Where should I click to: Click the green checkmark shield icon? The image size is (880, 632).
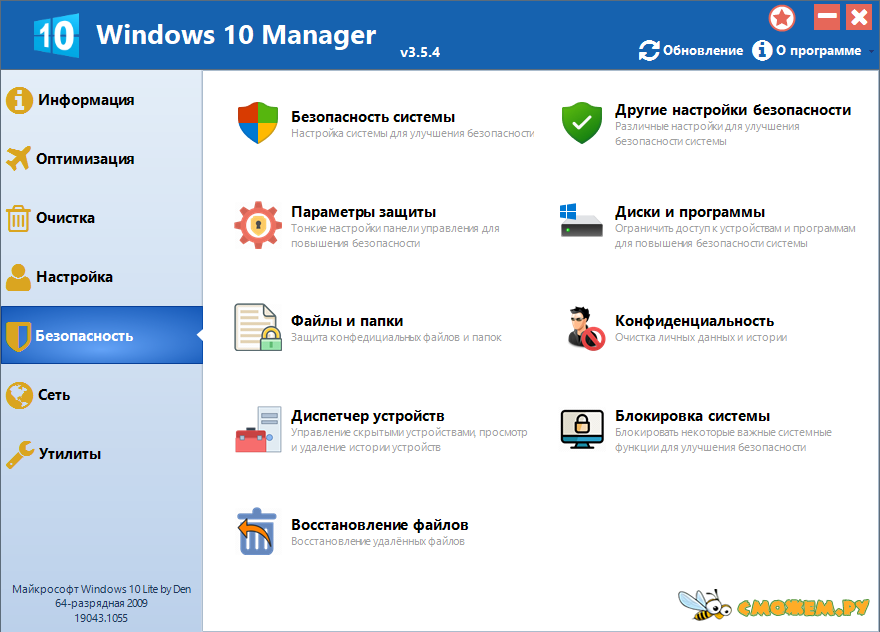click(581, 123)
